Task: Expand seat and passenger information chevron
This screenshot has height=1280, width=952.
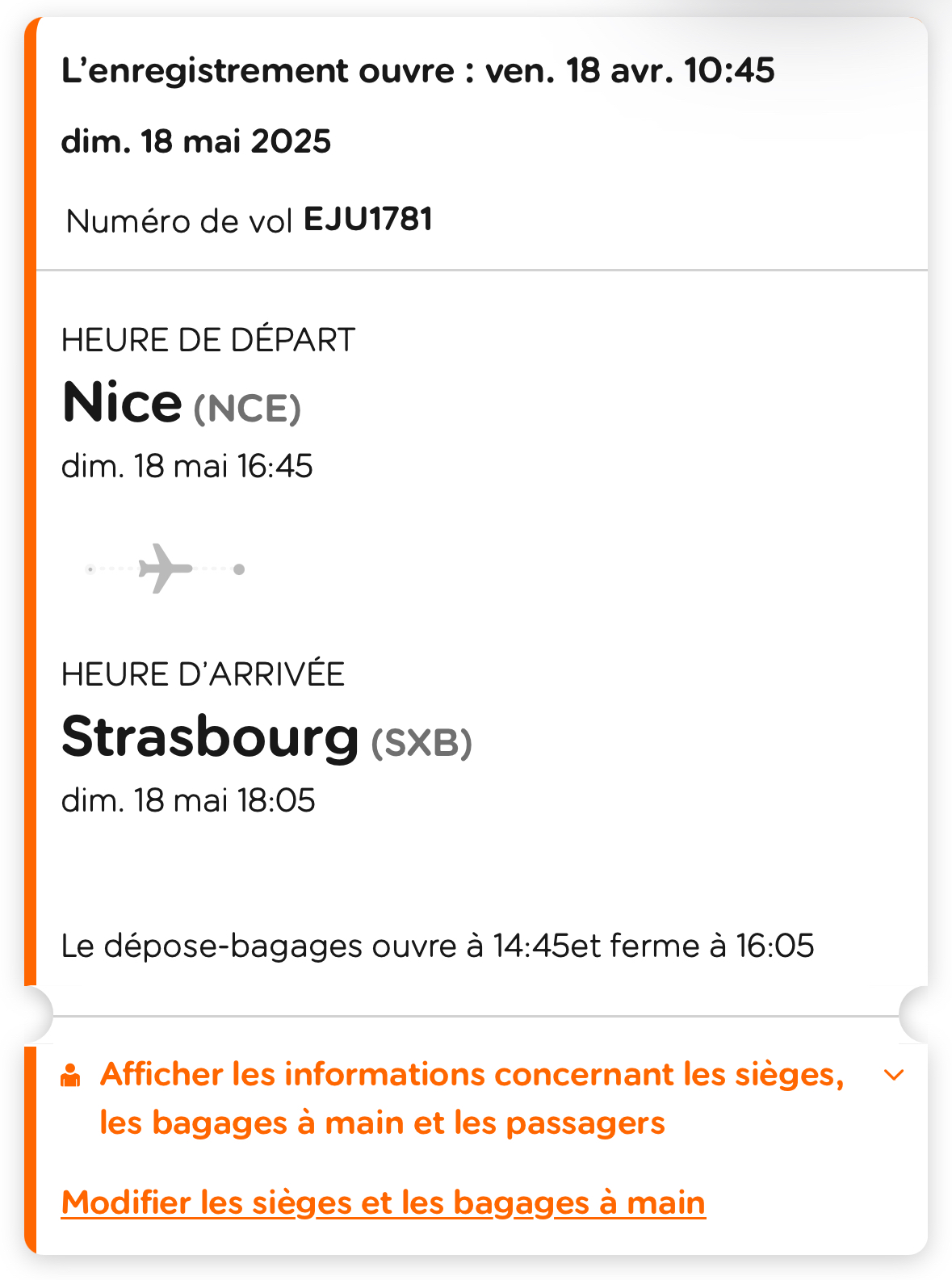Action: [894, 1075]
